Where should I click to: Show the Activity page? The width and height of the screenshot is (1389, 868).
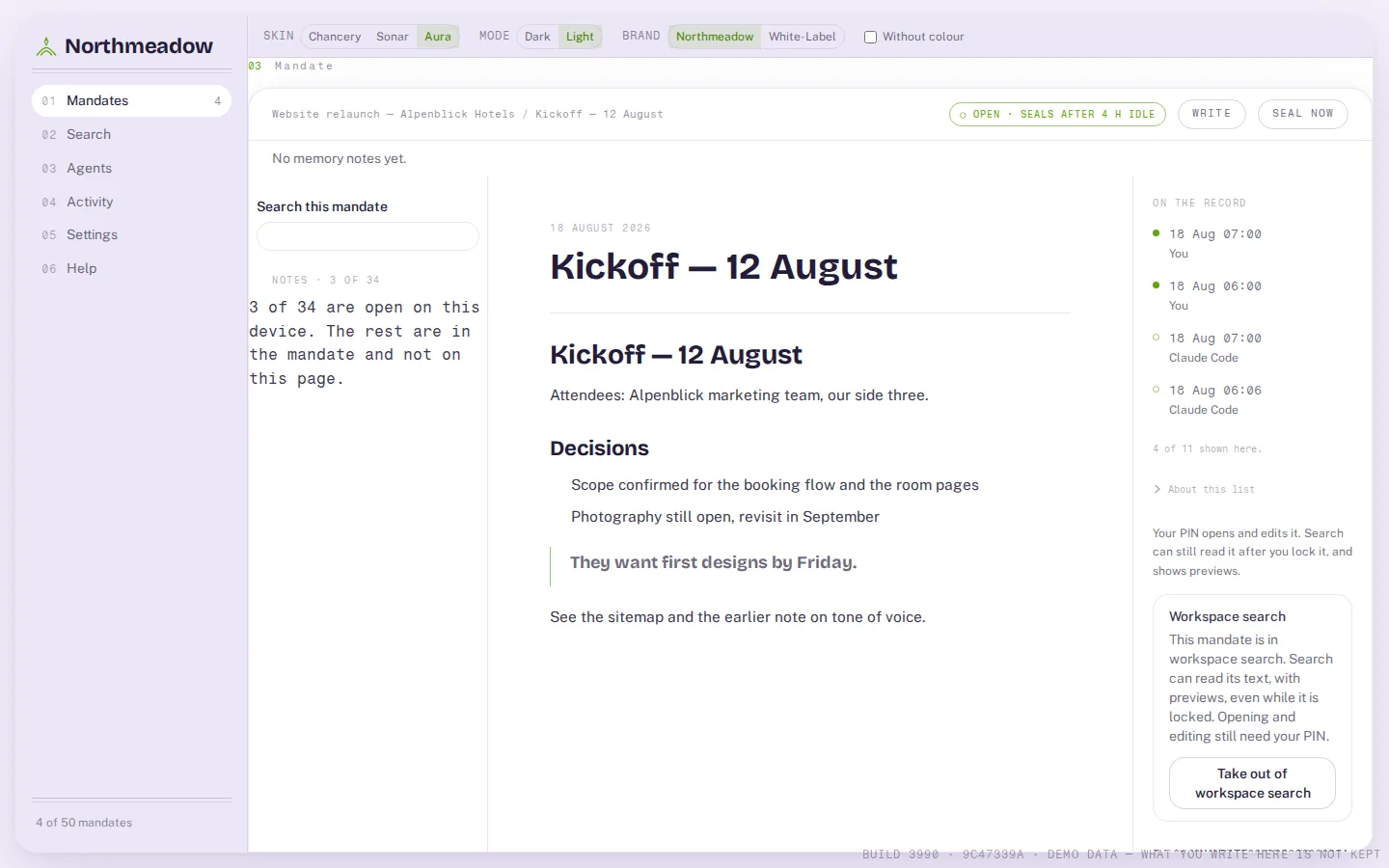click(x=131, y=202)
